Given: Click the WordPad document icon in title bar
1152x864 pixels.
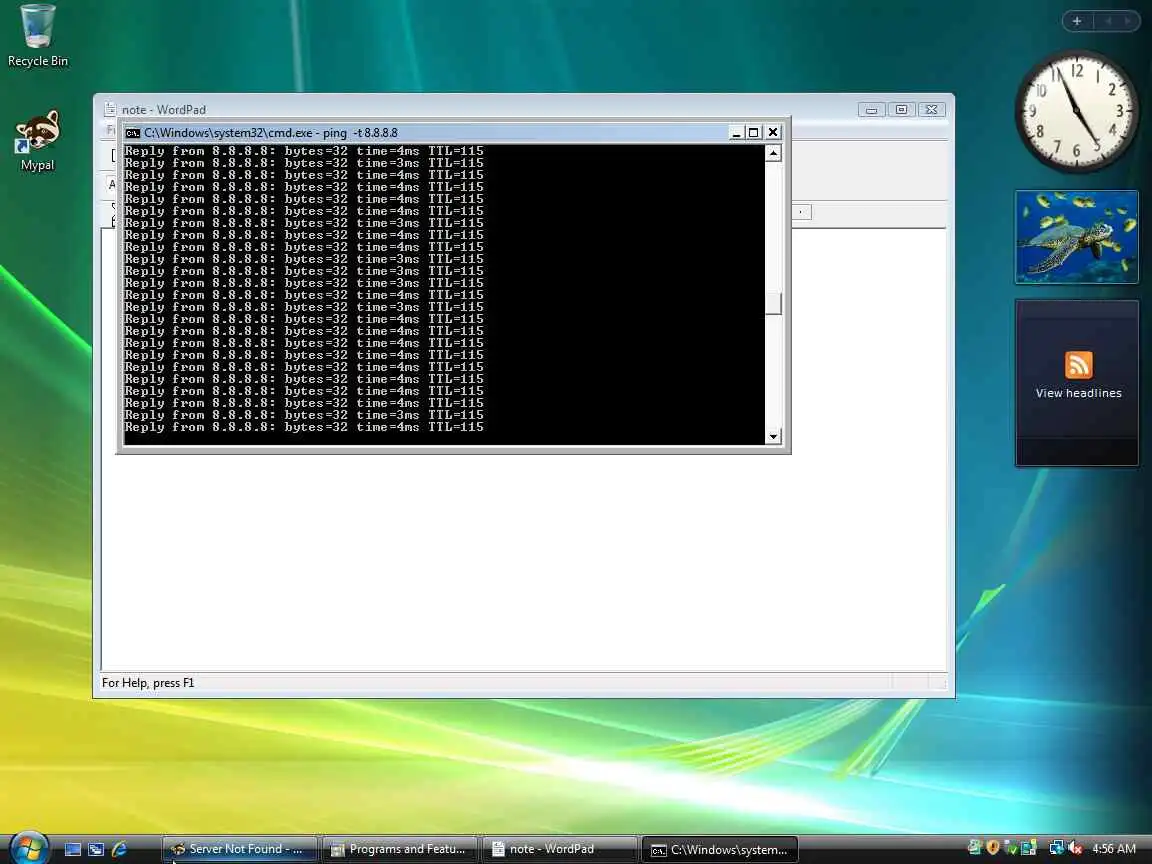Looking at the screenshot, I should point(109,109).
